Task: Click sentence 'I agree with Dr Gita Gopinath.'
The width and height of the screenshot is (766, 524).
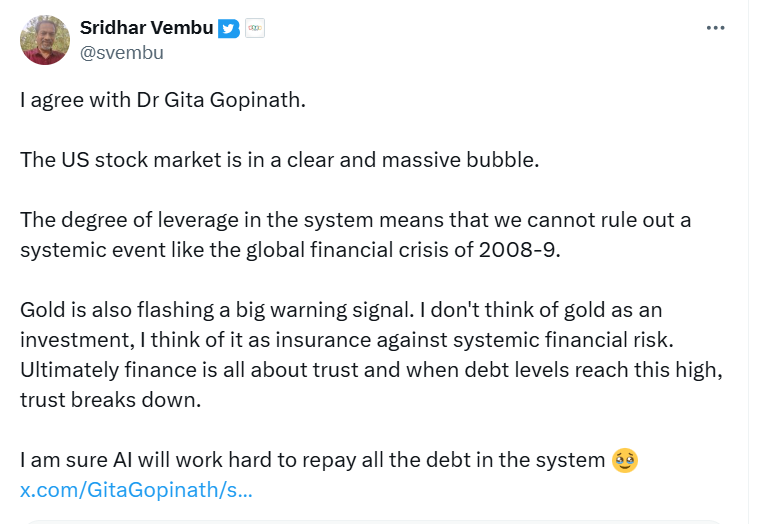Action: [163, 100]
